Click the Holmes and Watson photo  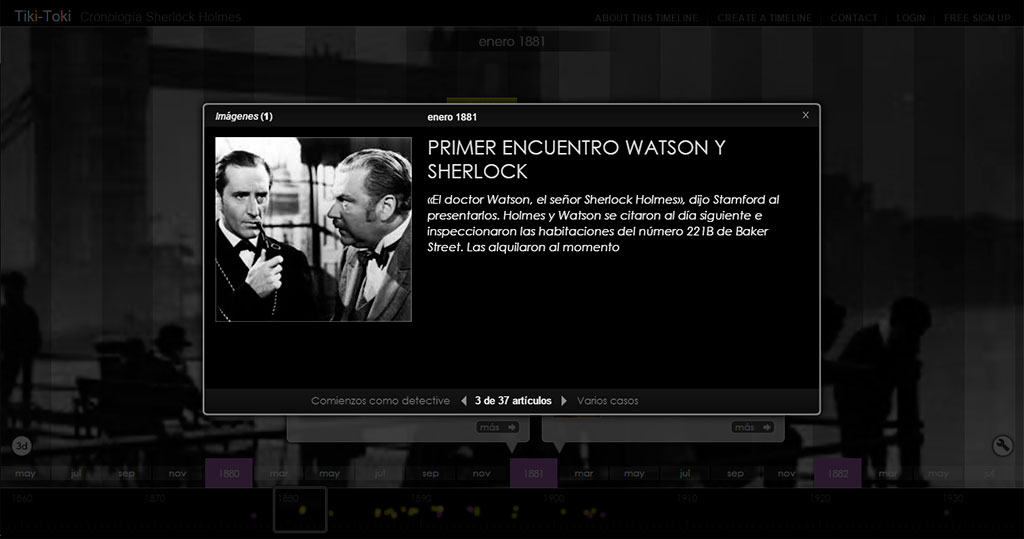pos(313,229)
